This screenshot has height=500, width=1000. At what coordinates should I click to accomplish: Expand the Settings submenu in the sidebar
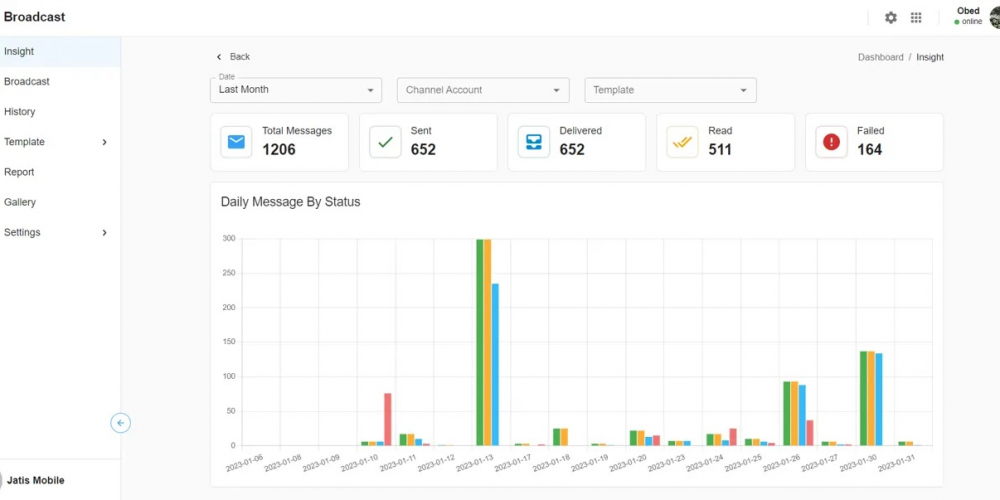(x=105, y=233)
